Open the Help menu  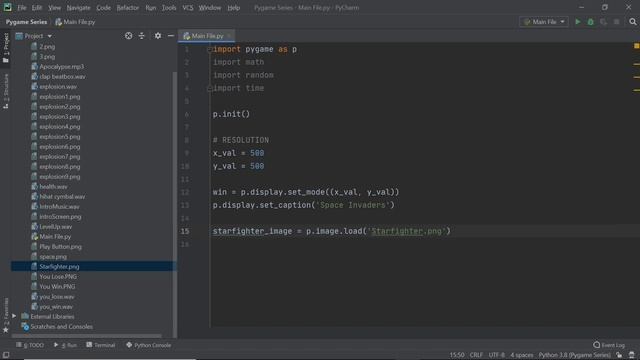[233, 7]
